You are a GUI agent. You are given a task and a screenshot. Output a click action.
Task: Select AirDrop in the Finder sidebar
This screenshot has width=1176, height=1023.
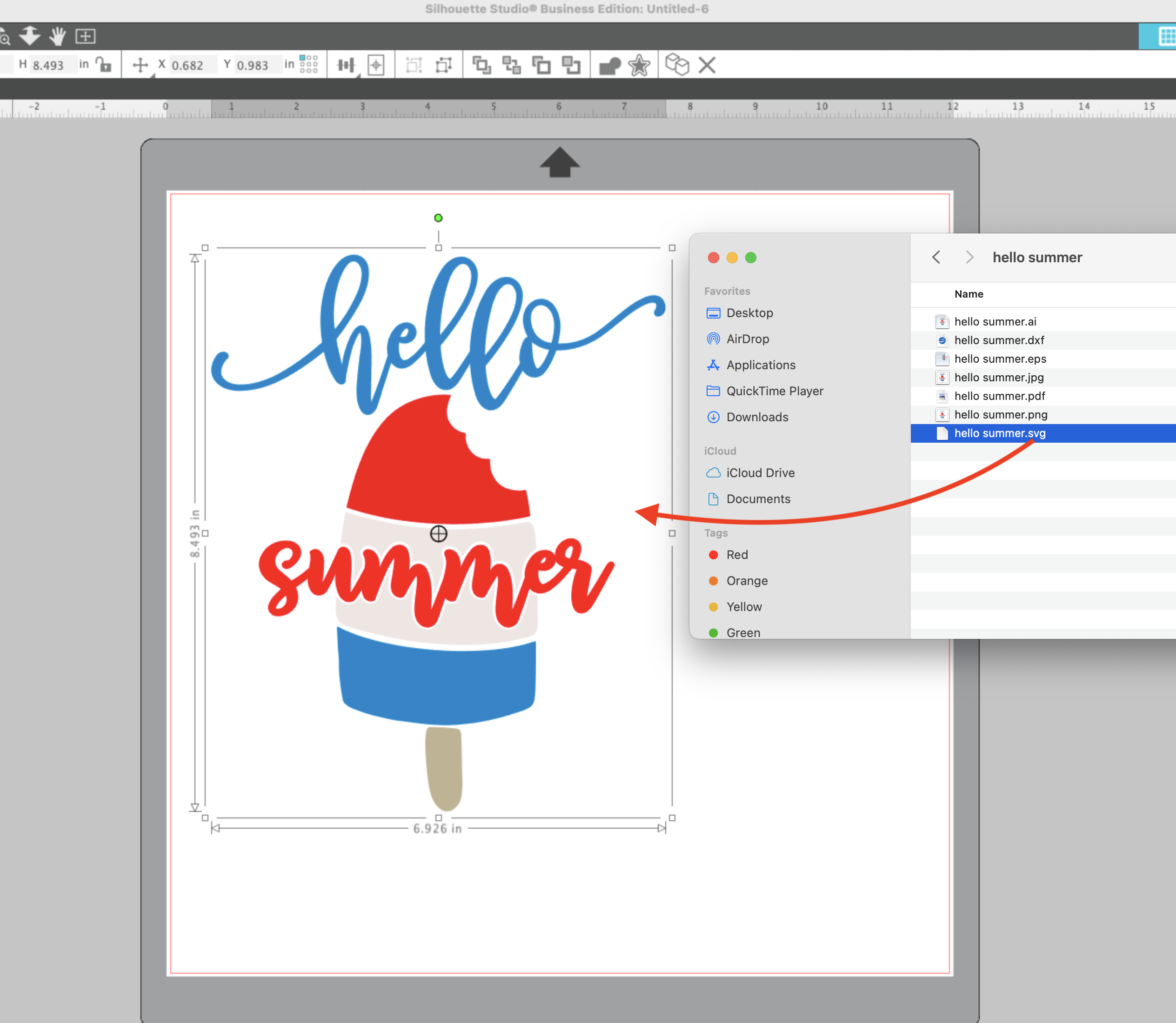pyautogui.click(x=747, y=339)
